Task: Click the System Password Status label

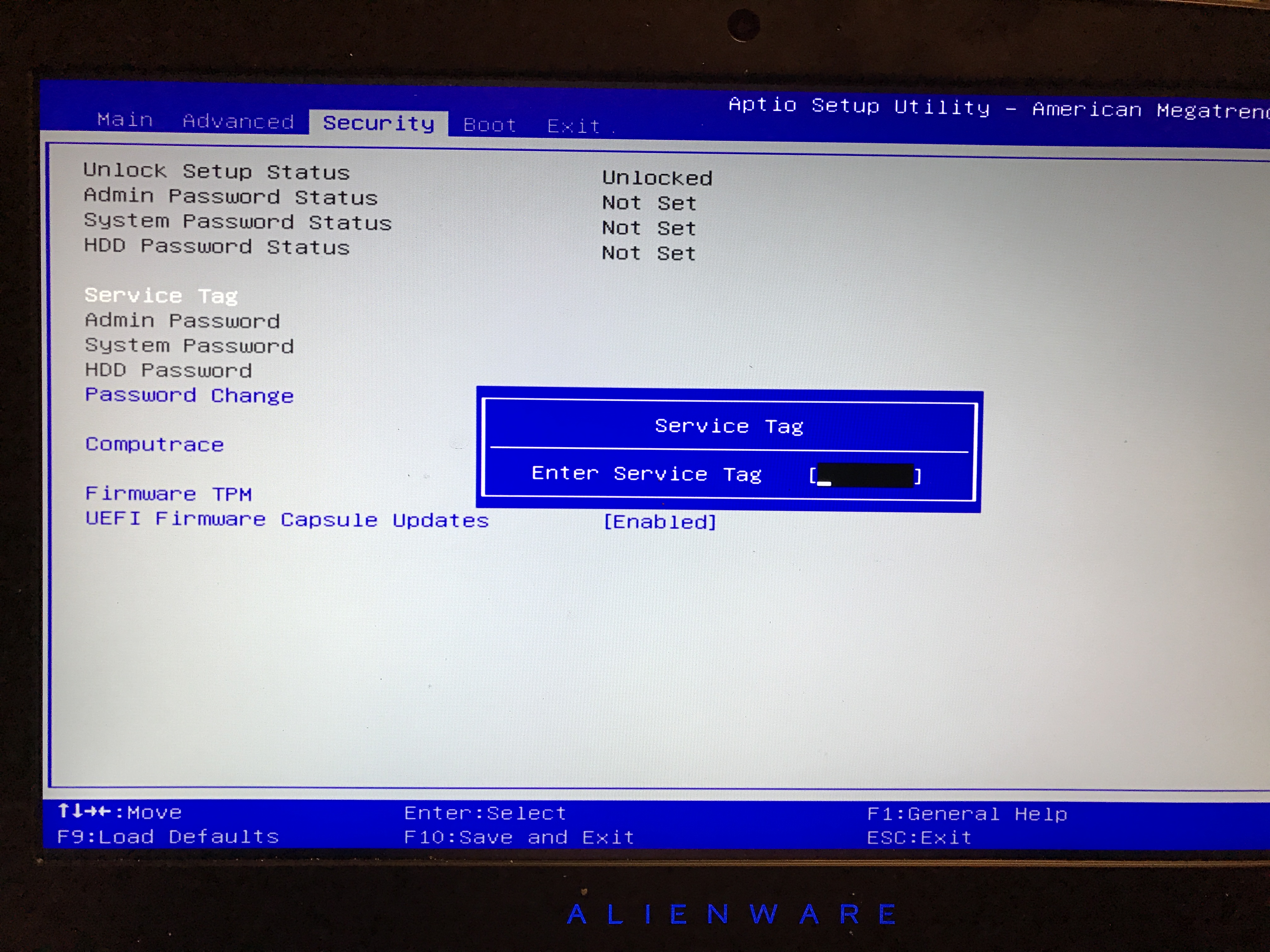Action: click(x=238, y=222)
